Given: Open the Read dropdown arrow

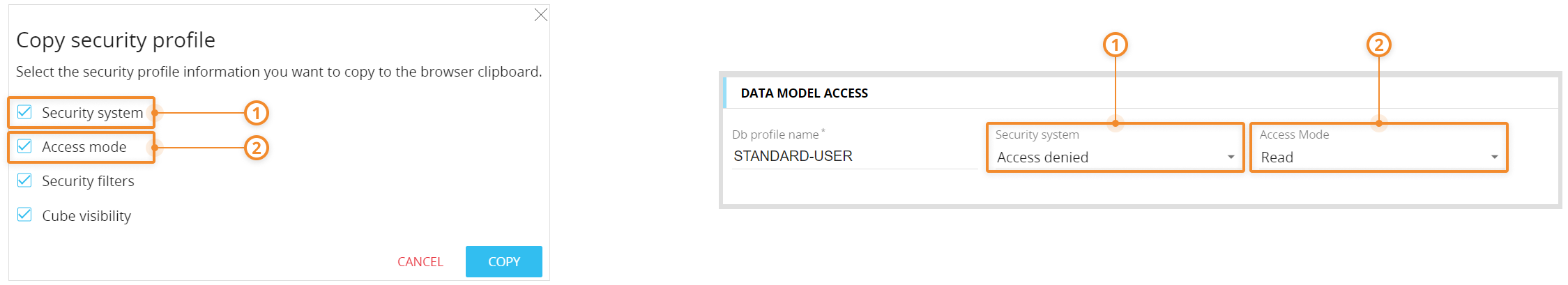Looking at the screenshot, I should [1494, 157].
